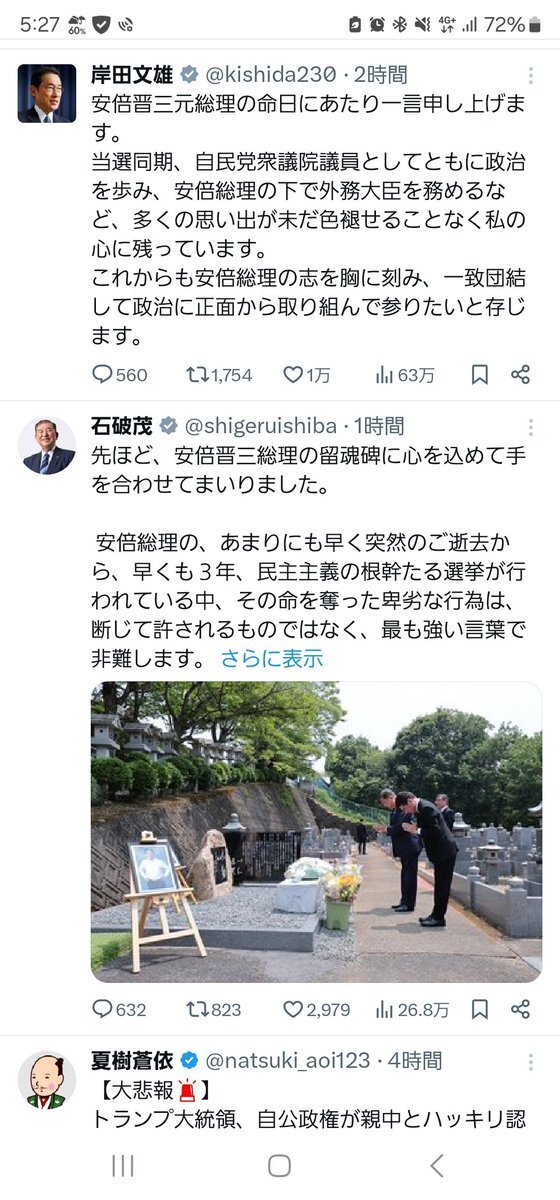Viewport: 560px width, 1200px height.
Task: Like 石破茂's post with 2,979 likes
Action: [x=317, y=1010]
